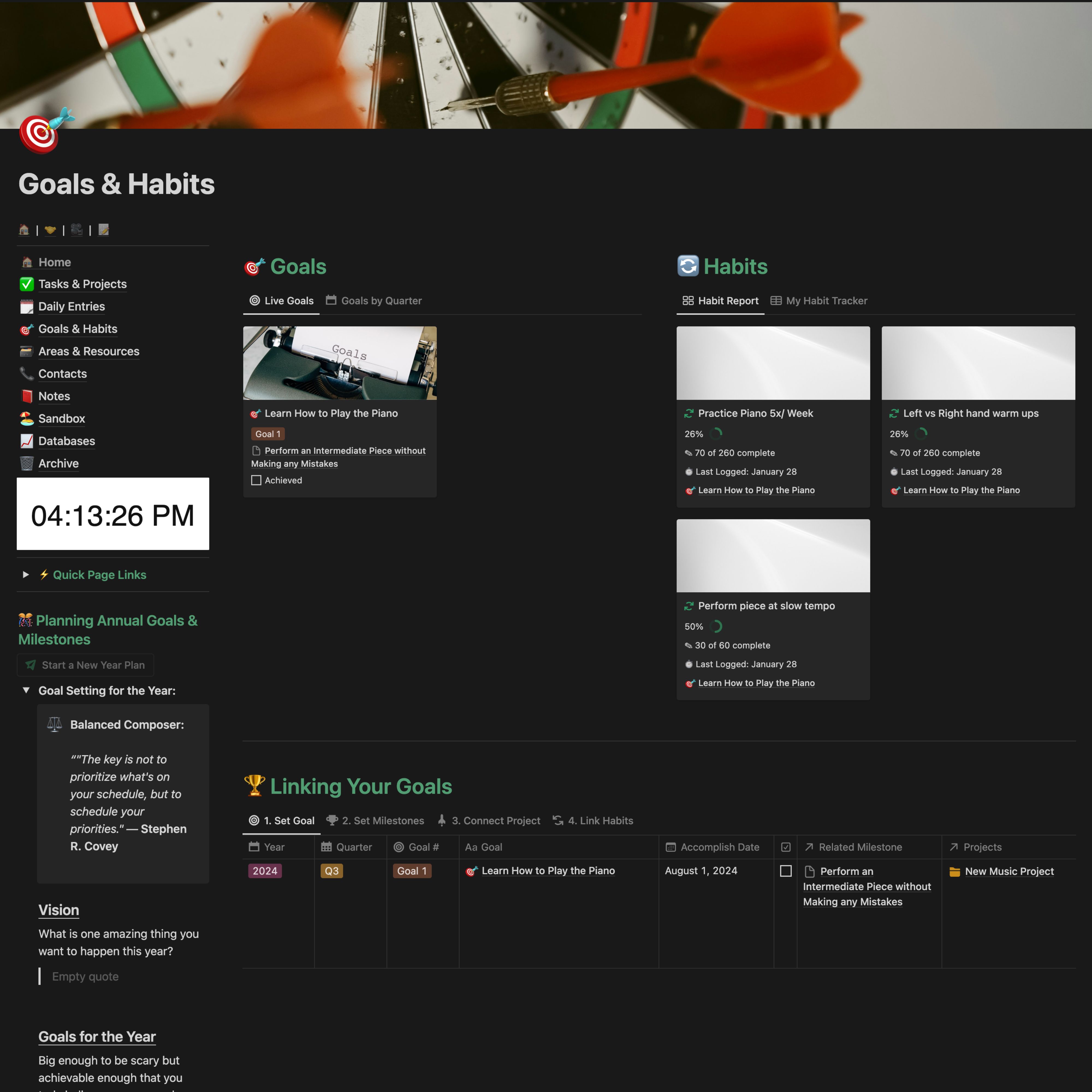
Task: Collapse the Goal Setting for the Year toggle
Action: (26, 690)
